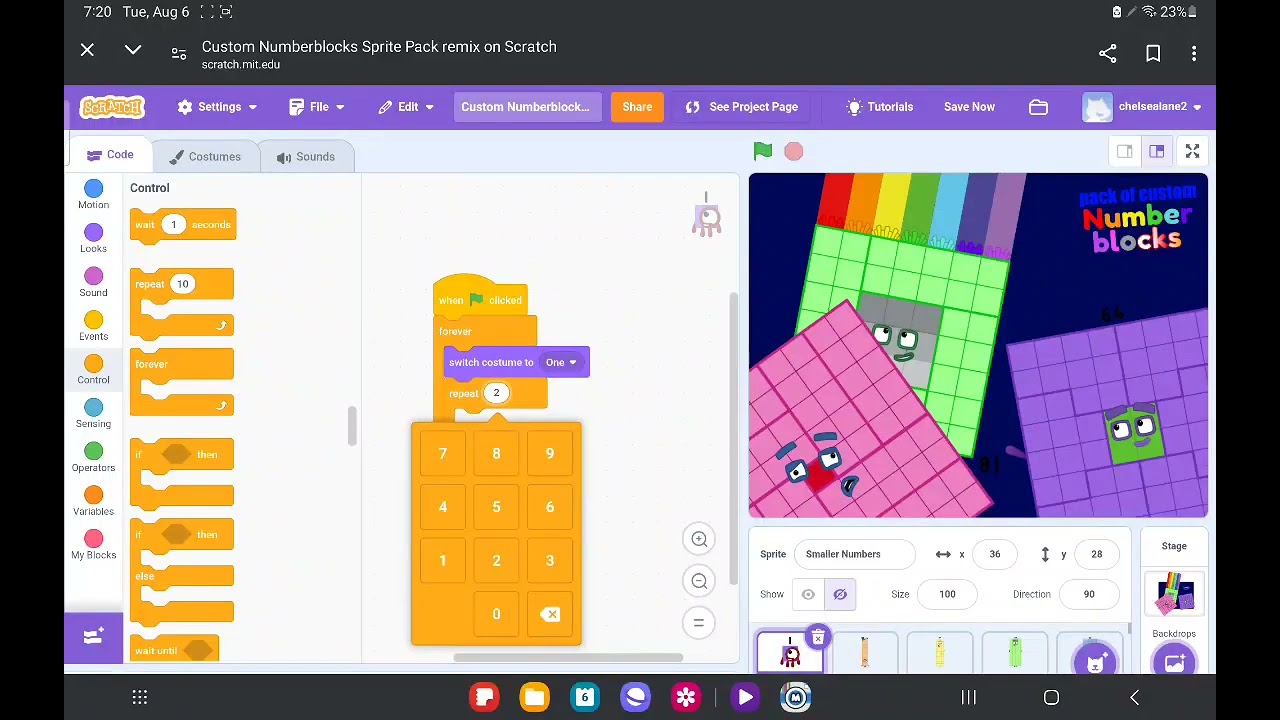Open the site settings tune icon
This screenshot has height=720, width=1280.
coord(178,54)
